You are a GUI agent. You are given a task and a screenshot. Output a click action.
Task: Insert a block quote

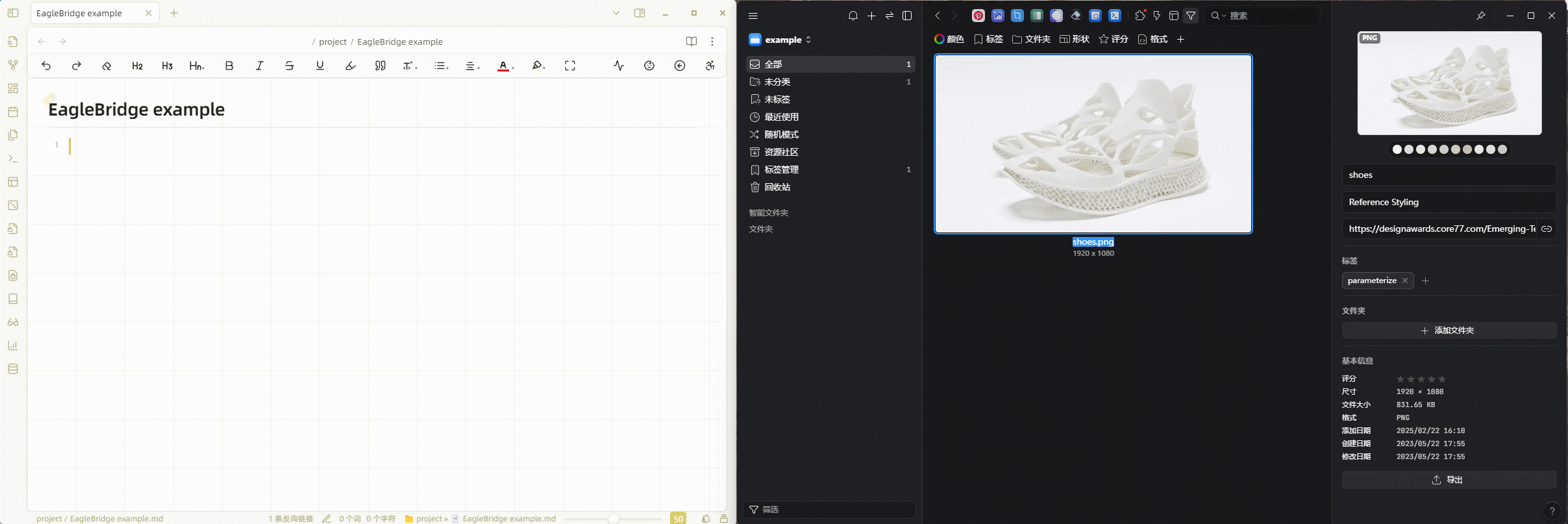pos(380,66)
